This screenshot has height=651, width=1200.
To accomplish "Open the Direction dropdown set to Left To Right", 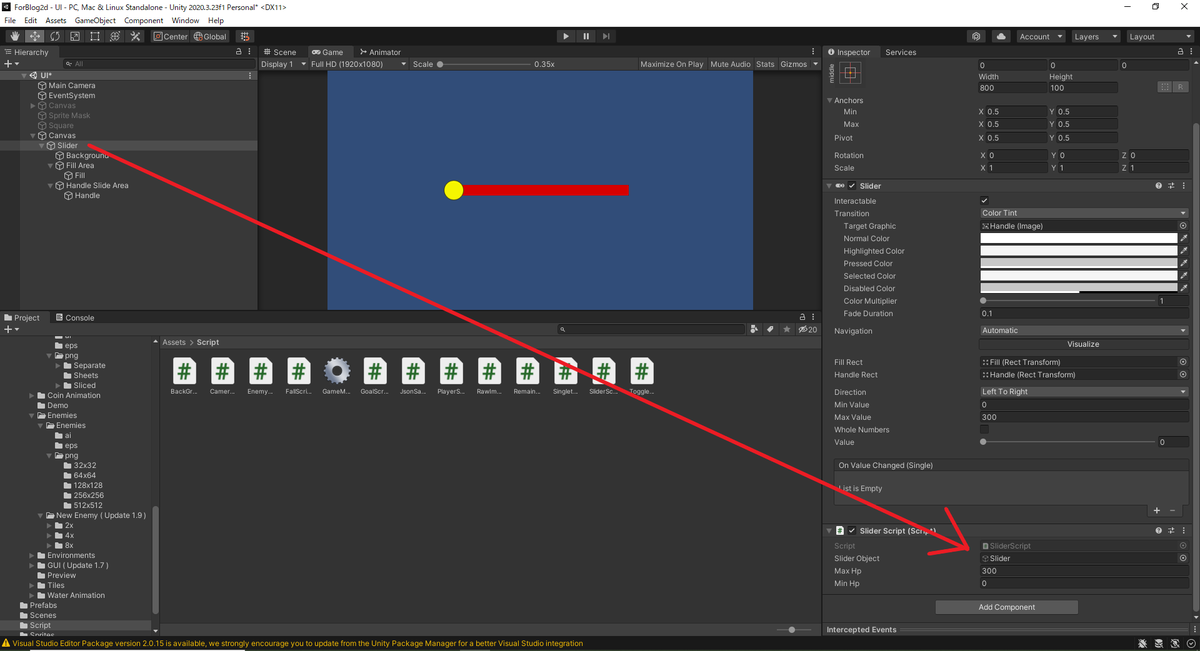I will click(1083, 391).
